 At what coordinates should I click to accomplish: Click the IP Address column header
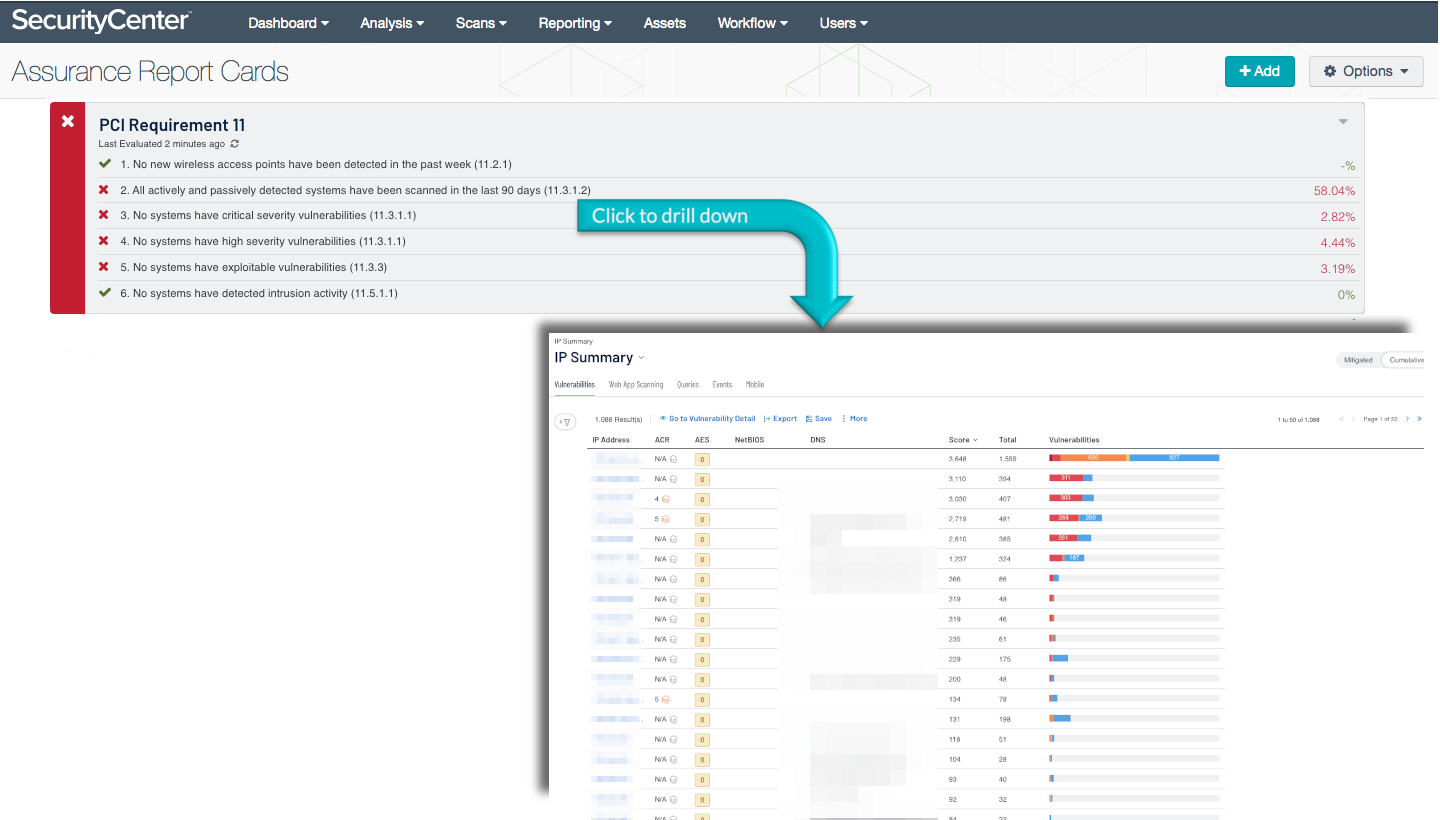(611, 440)
